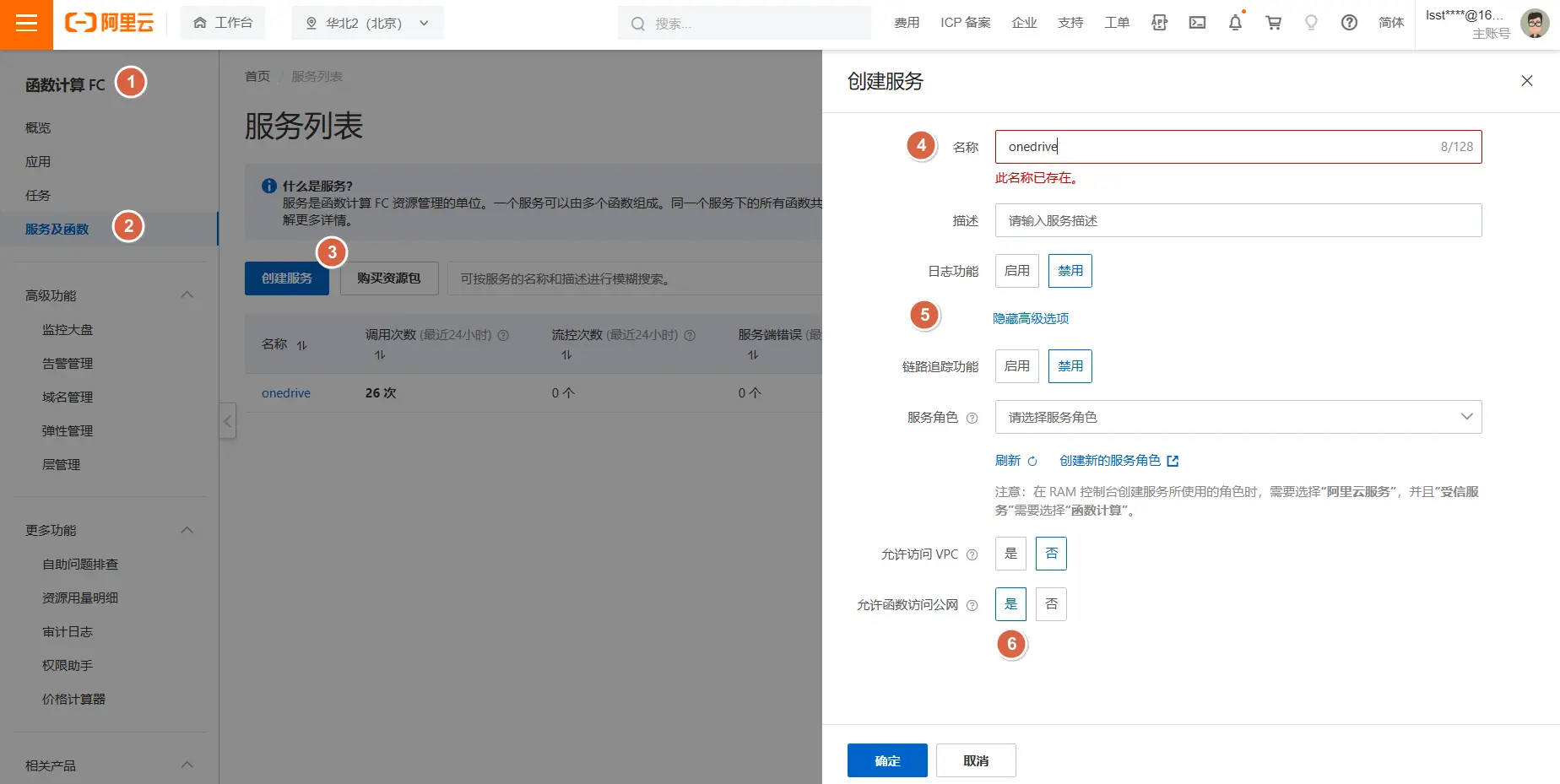Collapse the 高级功能 section
This screenshot has width=1560, height=784.
(x=187, y=295)
